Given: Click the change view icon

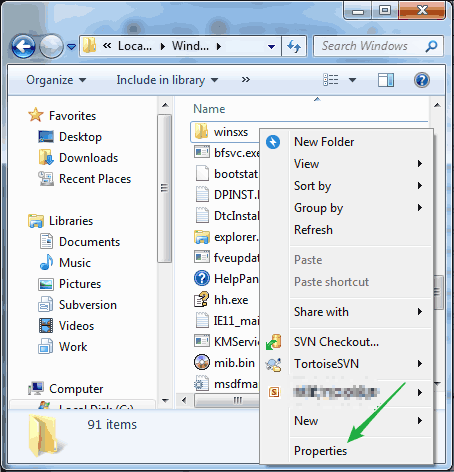Looking at the screenshot, I should point(331,80).
